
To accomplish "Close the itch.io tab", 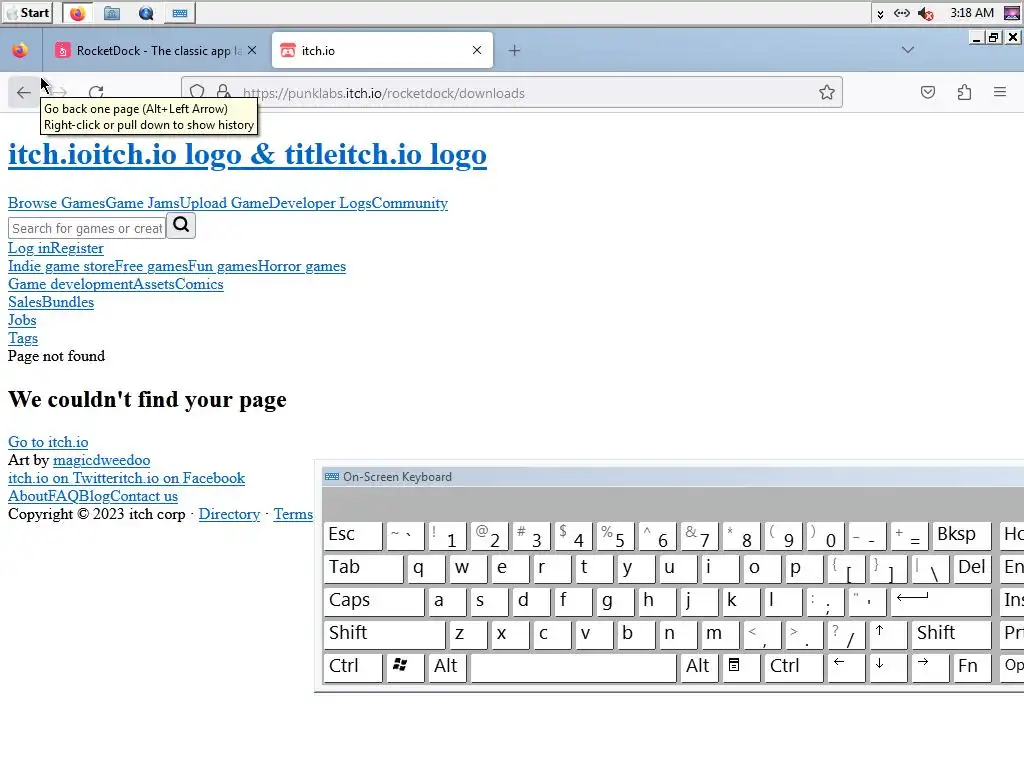I will click(477, 50).
